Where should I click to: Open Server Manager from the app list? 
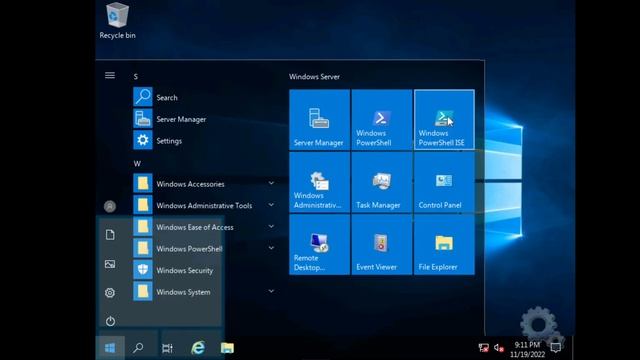[x=204, y=119]
